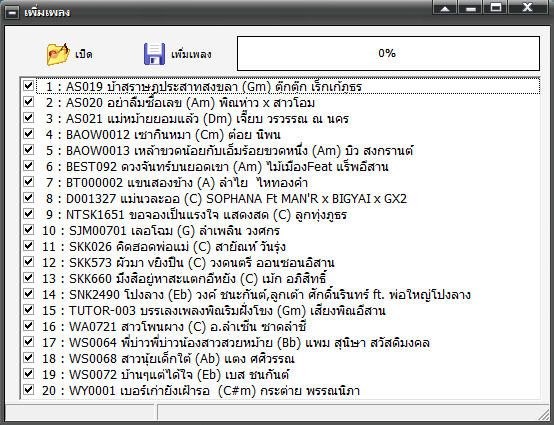
Task: Toggle checkbox for song 5 BAOW0013
Action: [x=28, y=150]
